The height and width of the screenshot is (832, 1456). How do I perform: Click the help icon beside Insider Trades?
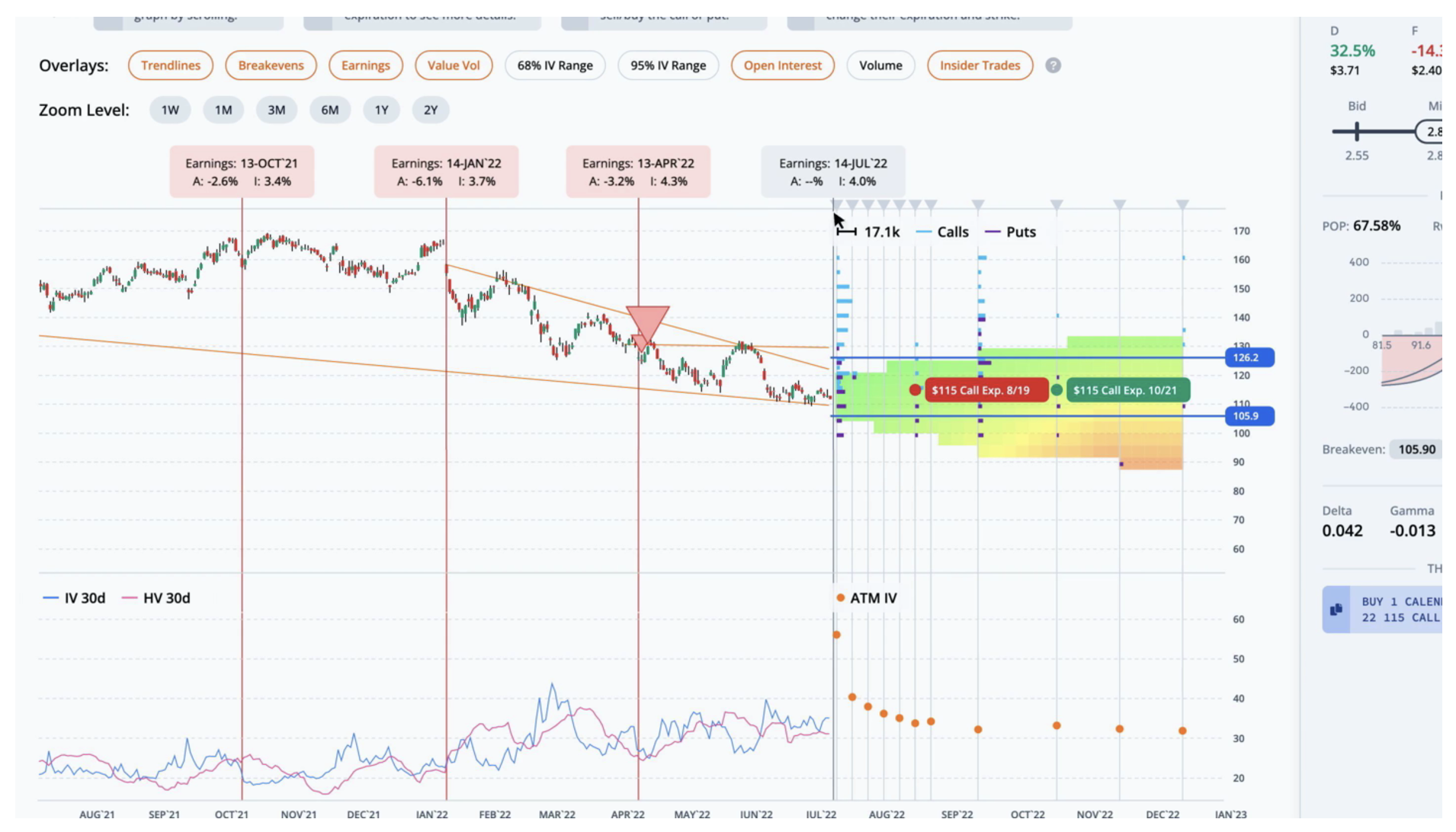1054,66
